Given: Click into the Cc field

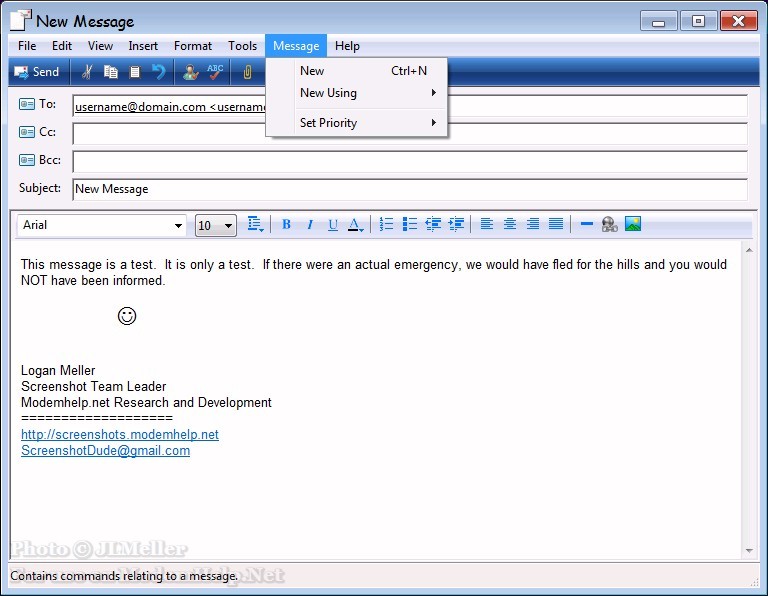Looking at the screenshot, I should (410, 134).
